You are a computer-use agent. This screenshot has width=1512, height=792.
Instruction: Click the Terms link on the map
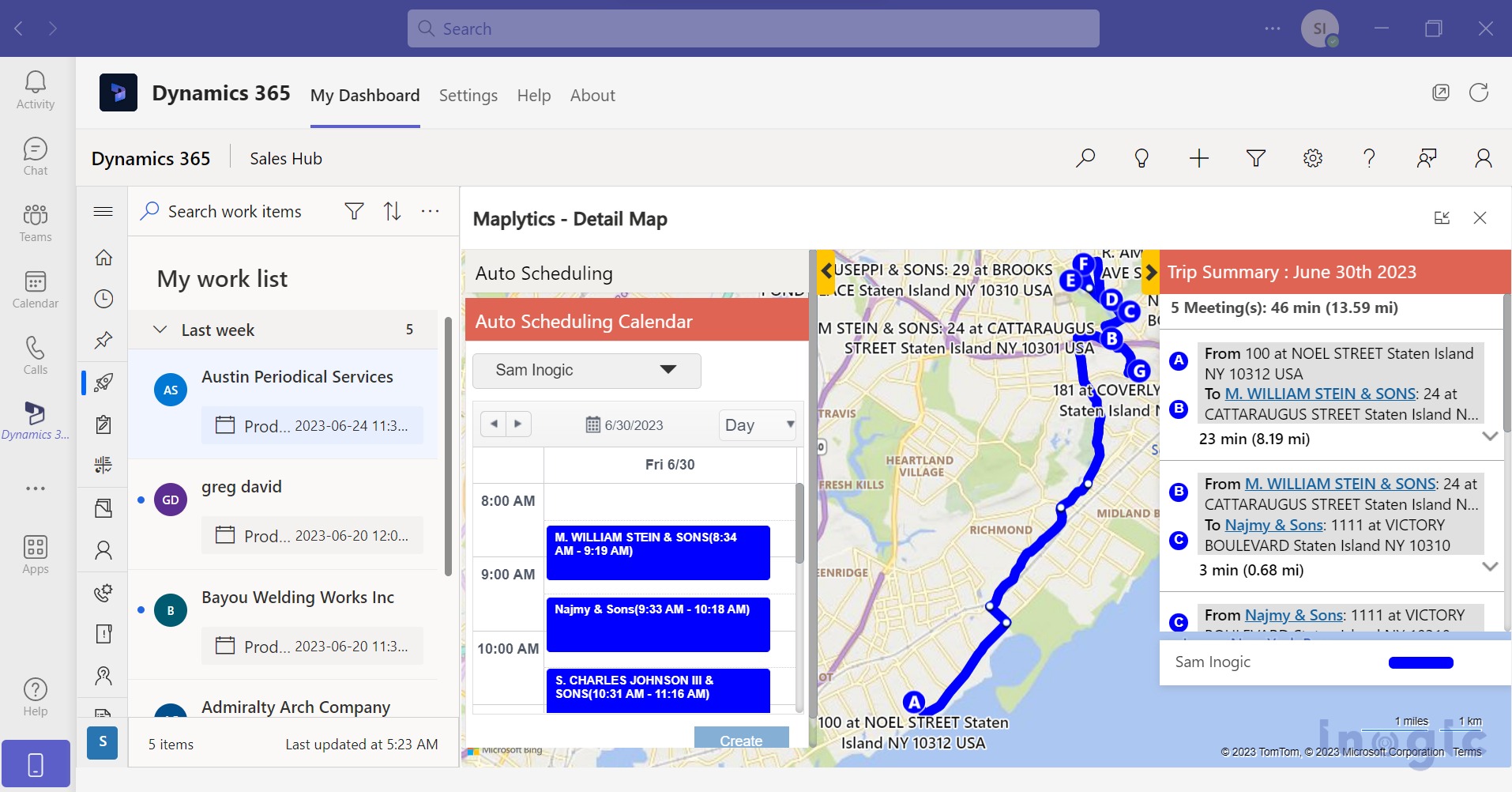click(1467, 752)
